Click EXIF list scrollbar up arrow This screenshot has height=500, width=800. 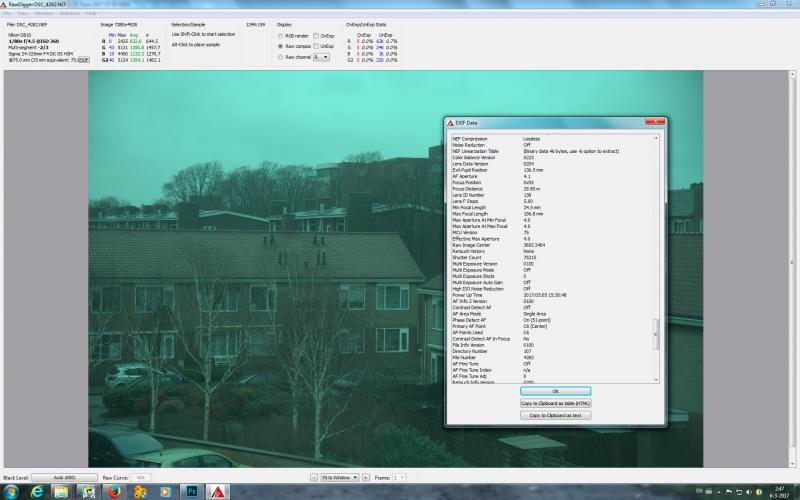656,138
